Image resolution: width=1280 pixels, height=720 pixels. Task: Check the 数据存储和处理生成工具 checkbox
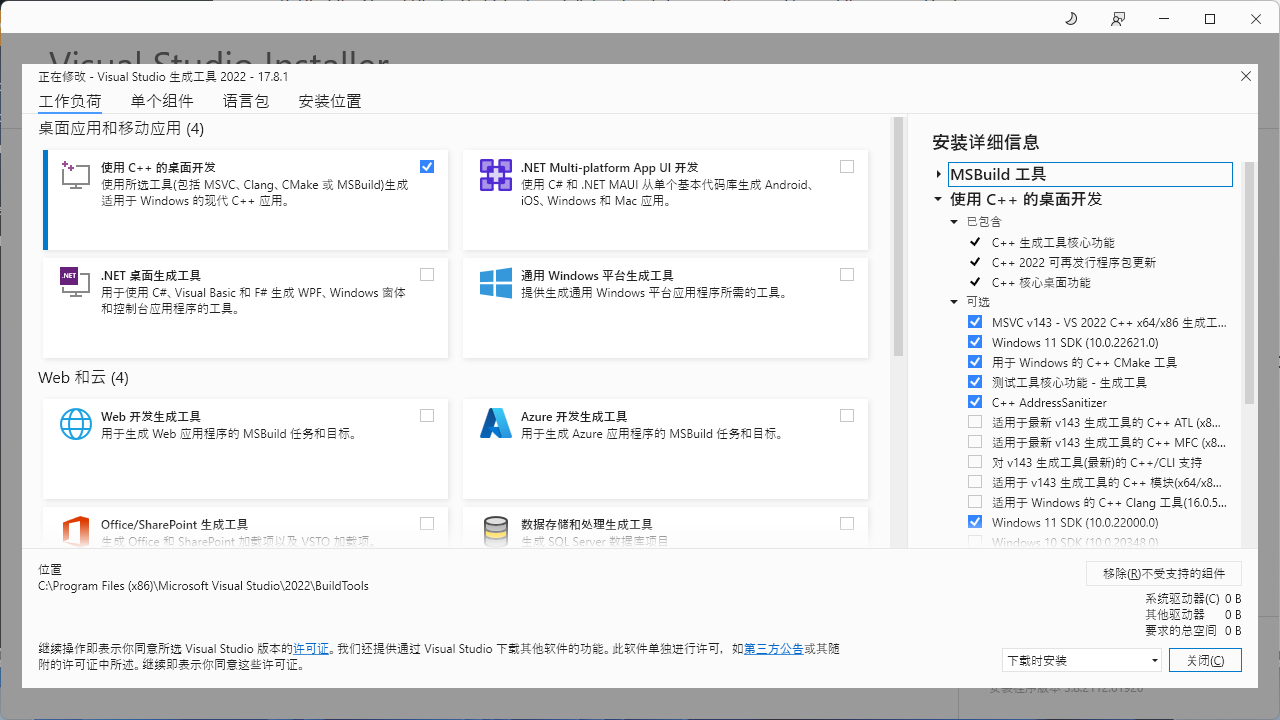click(847, 524)
